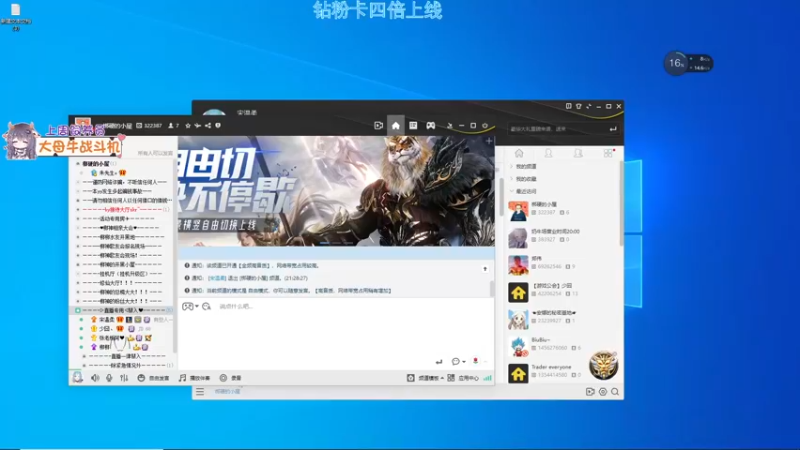Screen dimensions: 800x450
Task: Open the channel template dropdown
Action: pyautogui.click(x=425, y=378)
